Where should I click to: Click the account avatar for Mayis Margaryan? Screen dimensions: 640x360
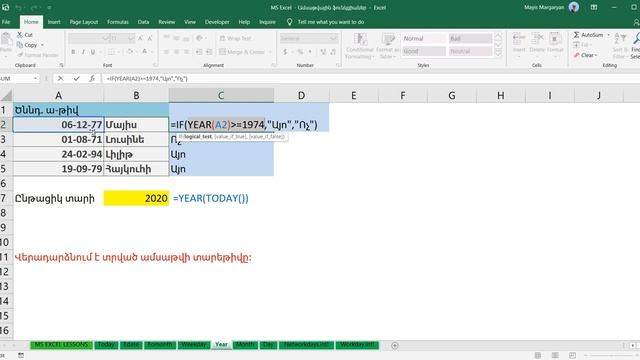[574, 7]
